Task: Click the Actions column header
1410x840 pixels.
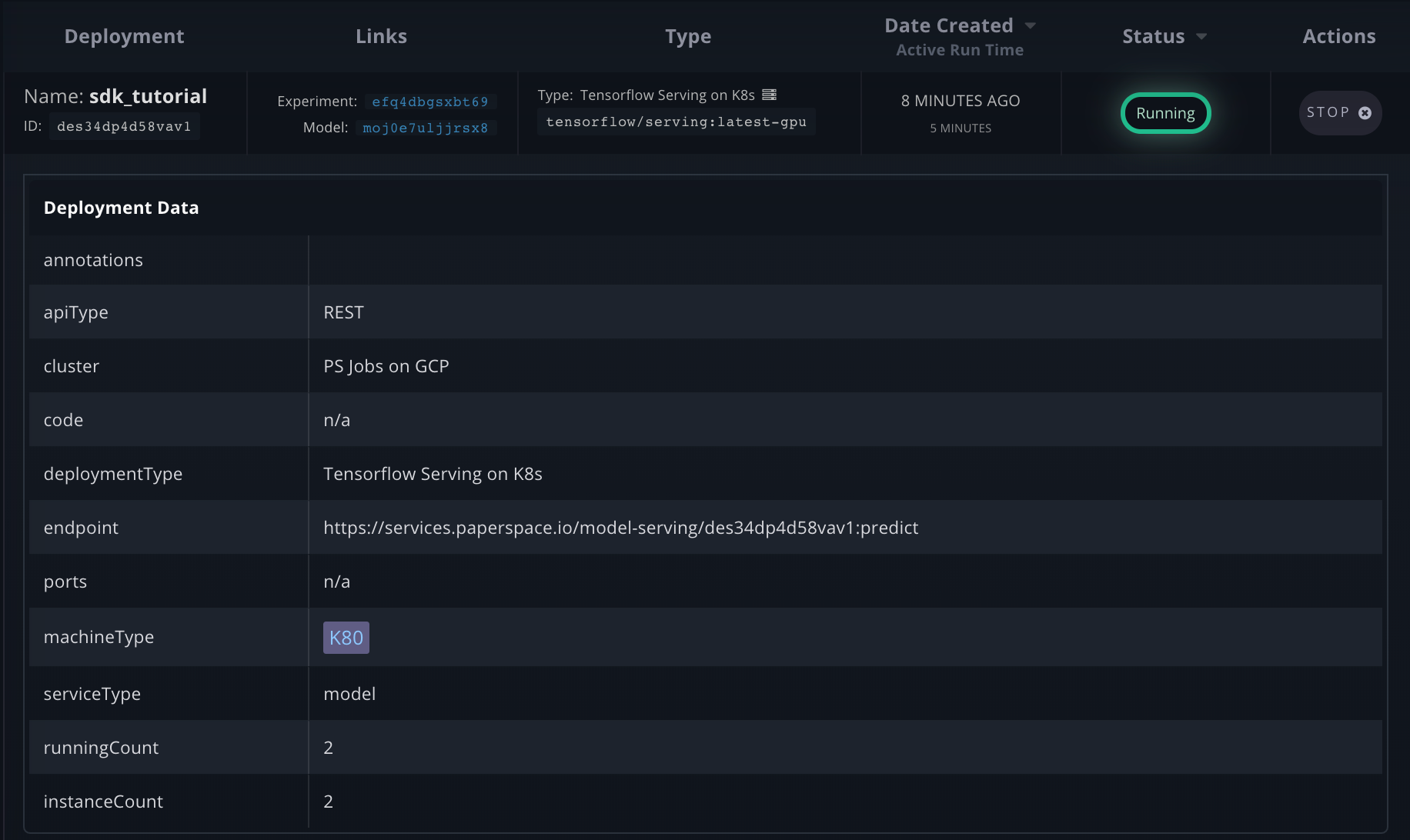Action: coord(1338,35)
